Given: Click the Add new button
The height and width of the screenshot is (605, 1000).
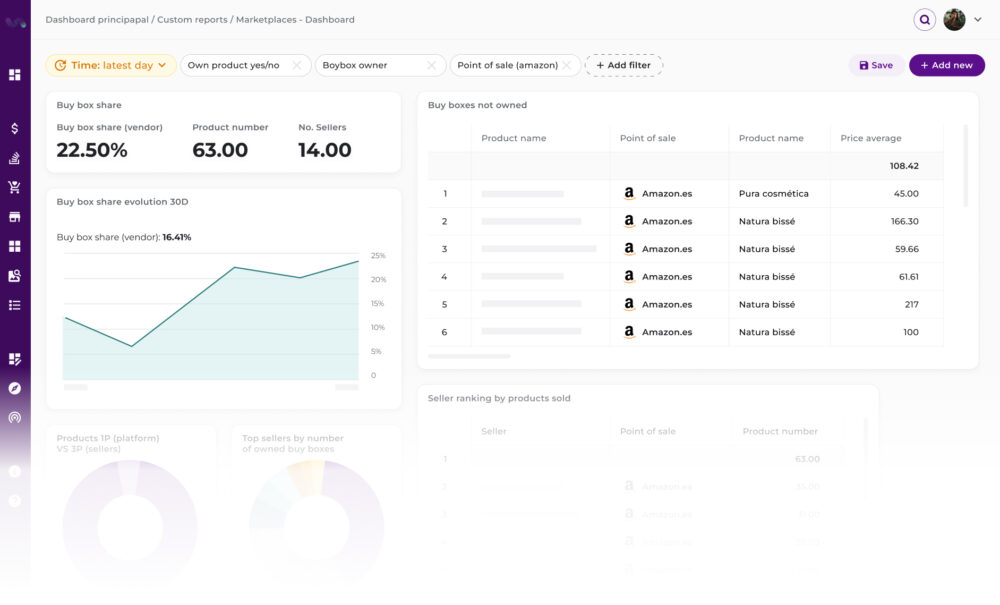Looking at the screenshot, I should tap(946, 66).
